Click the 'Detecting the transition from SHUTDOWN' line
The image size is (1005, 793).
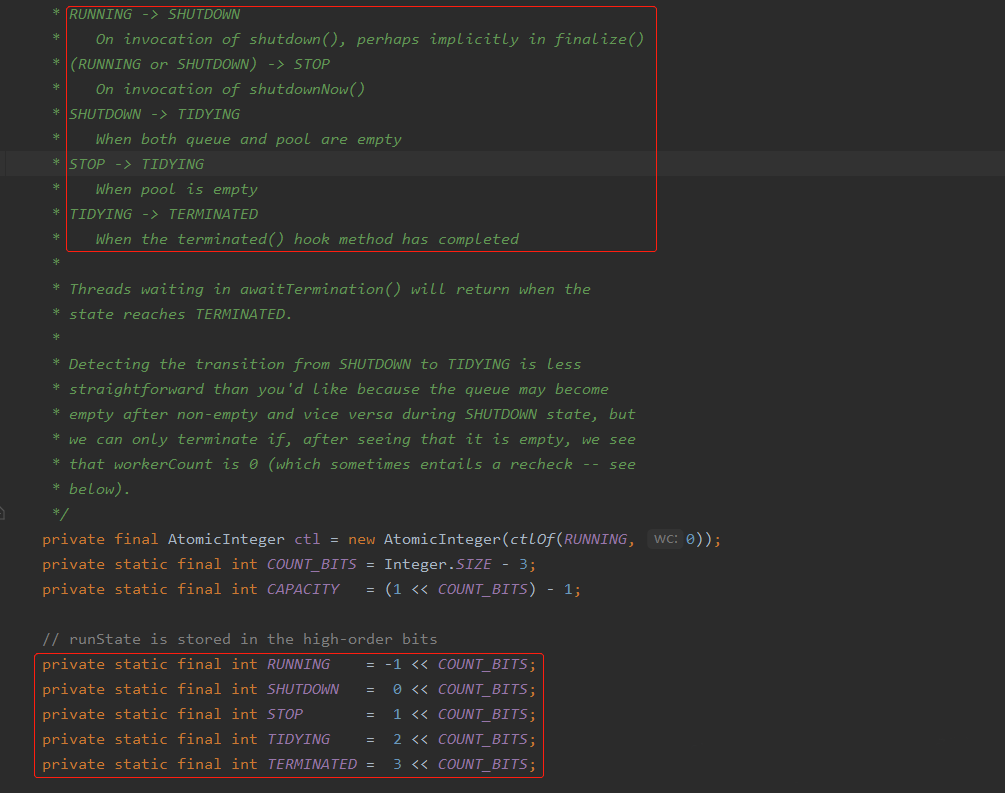coord(325,364)
